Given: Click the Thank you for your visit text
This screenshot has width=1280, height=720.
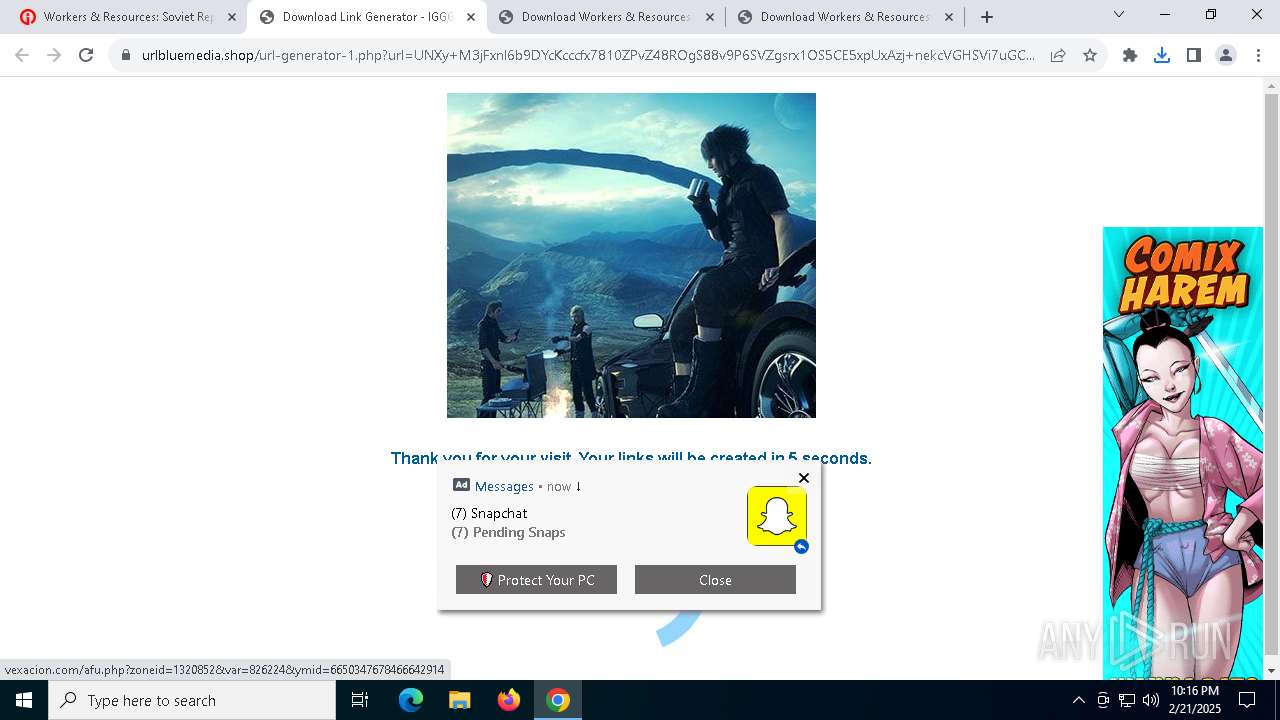Looking at the screenshot, I should [631, 458].
